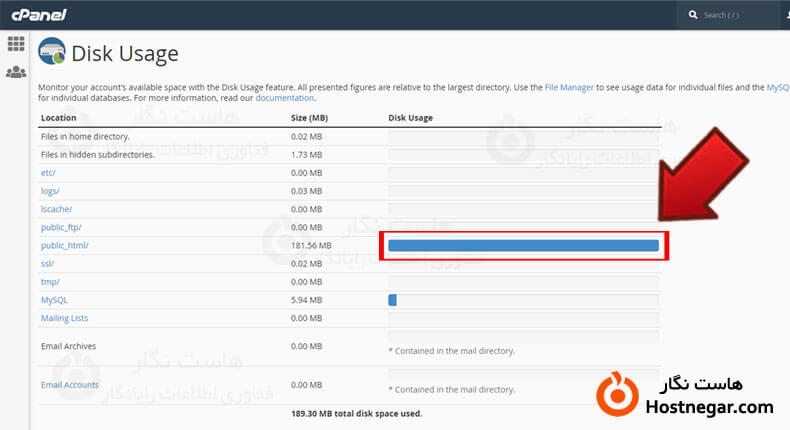790x430 pixels.
Task: Open the lscache/ directory link
Action: (x=56, y=209)
